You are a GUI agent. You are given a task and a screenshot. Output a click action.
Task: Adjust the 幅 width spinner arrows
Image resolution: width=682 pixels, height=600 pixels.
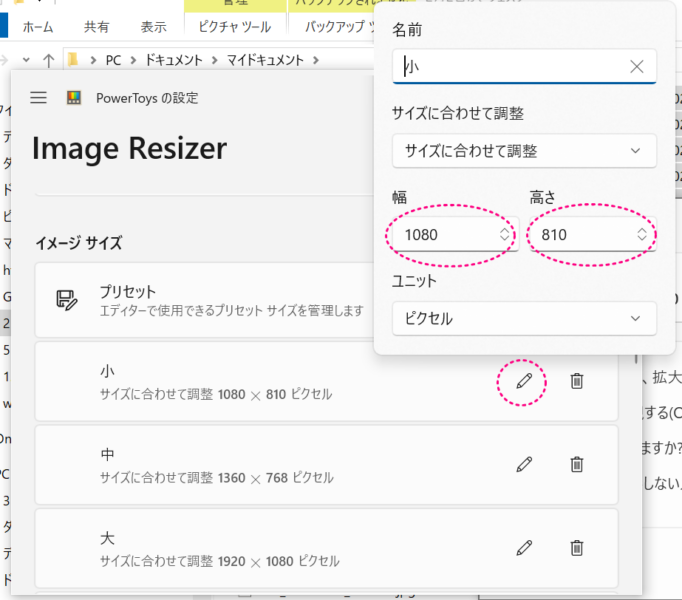coord(505,235)
